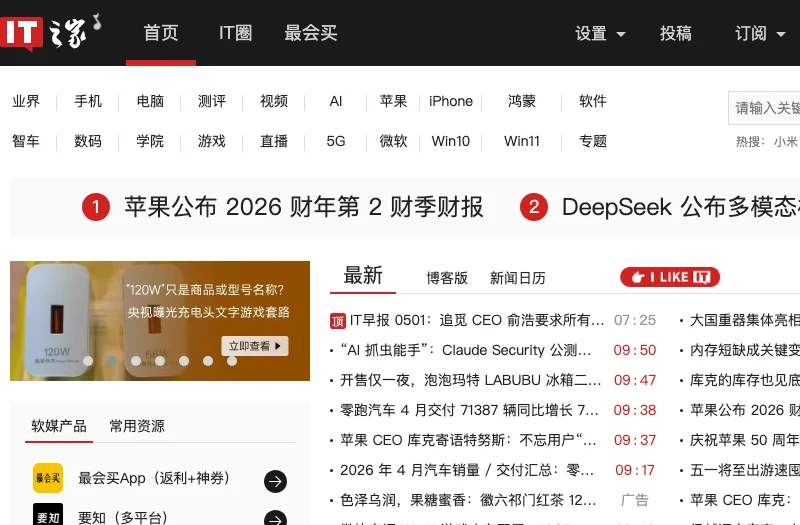
Task: Open the 鸿蒙 category
Action: pyautogui.click(x=521, y=101)
